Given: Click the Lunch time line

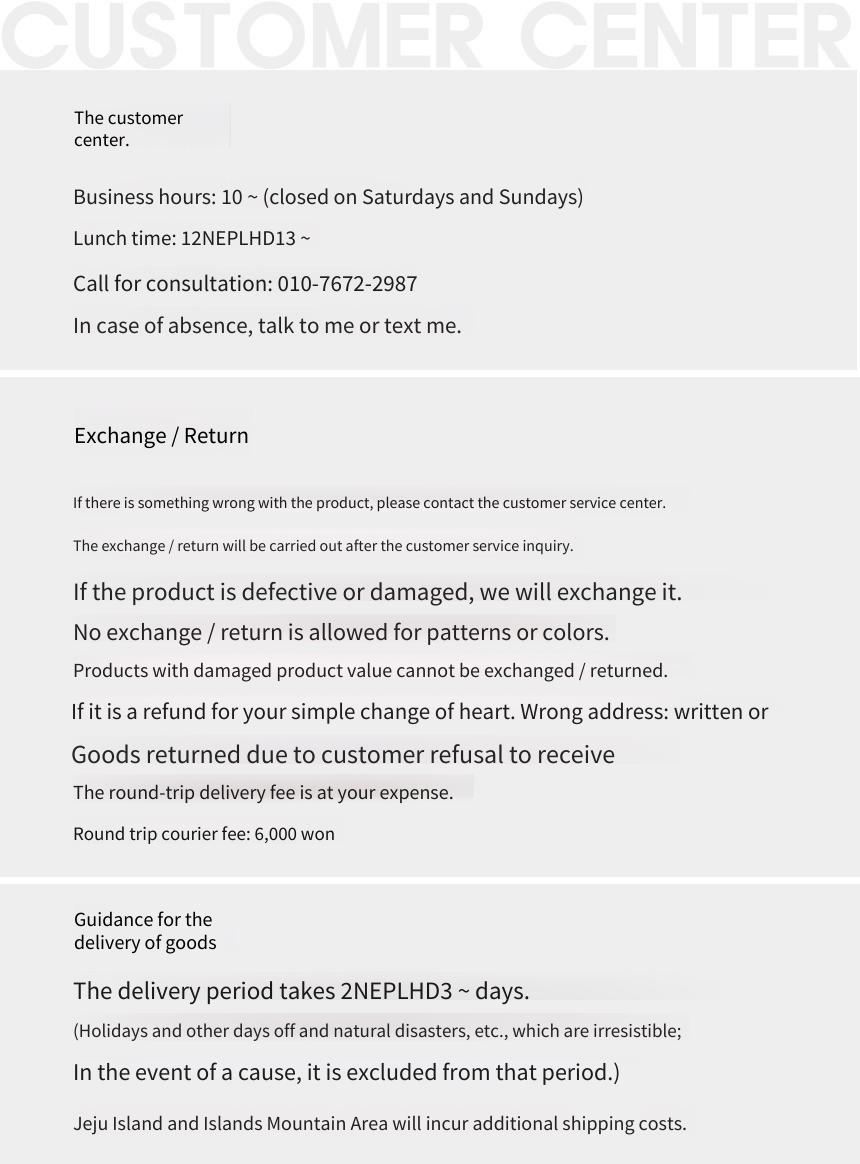Looking at the screenshot, I should coord(192,238).
